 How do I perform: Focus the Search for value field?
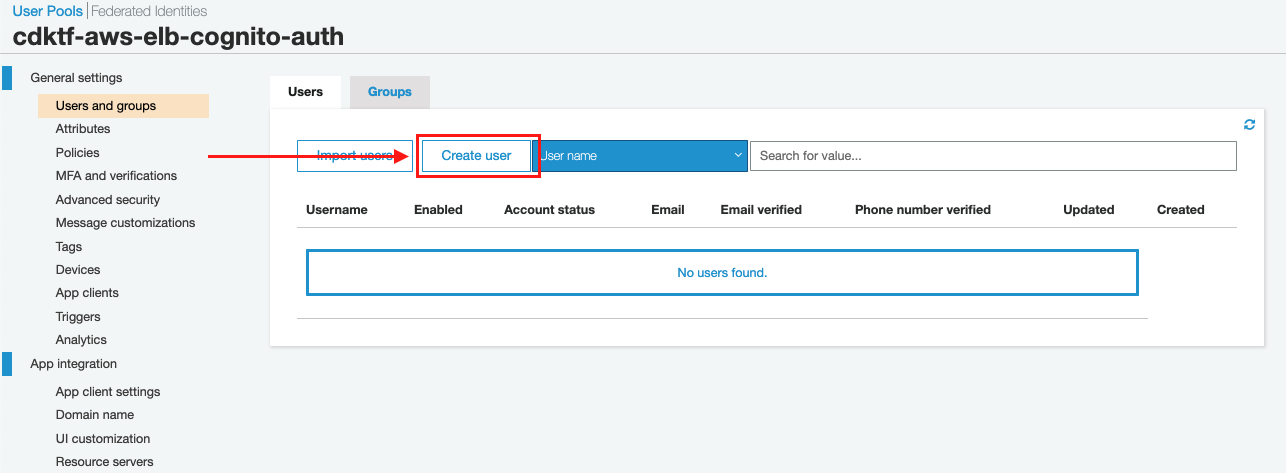993,156
